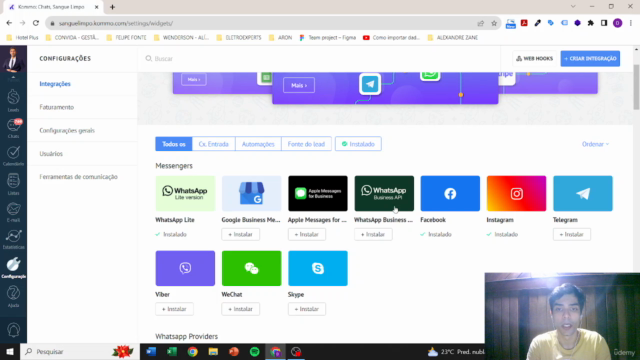Image resolution: width=640 pixels, height=360 pixels.
Task: Open the Instagram integration tile
Action: coord(516,193)
